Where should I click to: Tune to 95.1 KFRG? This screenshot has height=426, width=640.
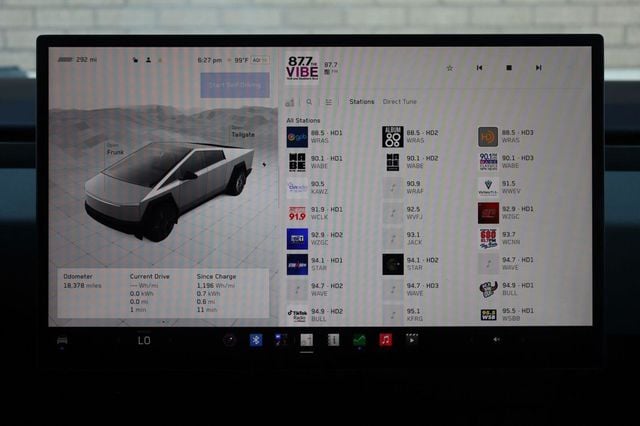[x=403, y=315]
